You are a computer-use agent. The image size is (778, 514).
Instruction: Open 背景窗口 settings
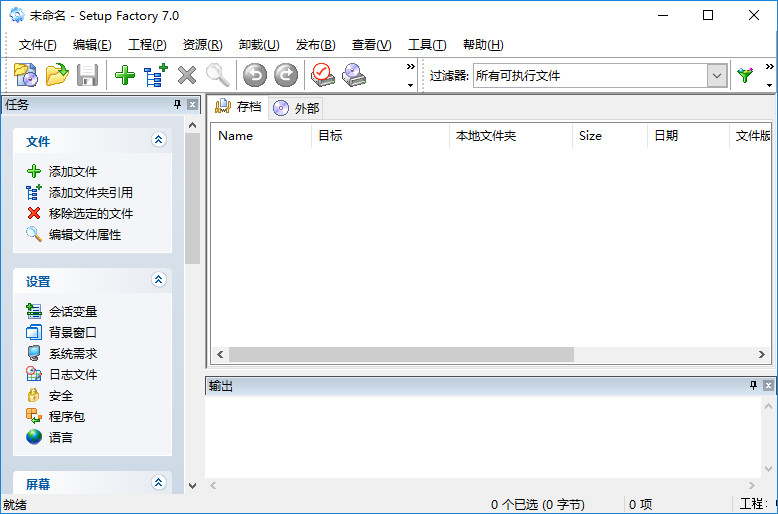(73, 332)
